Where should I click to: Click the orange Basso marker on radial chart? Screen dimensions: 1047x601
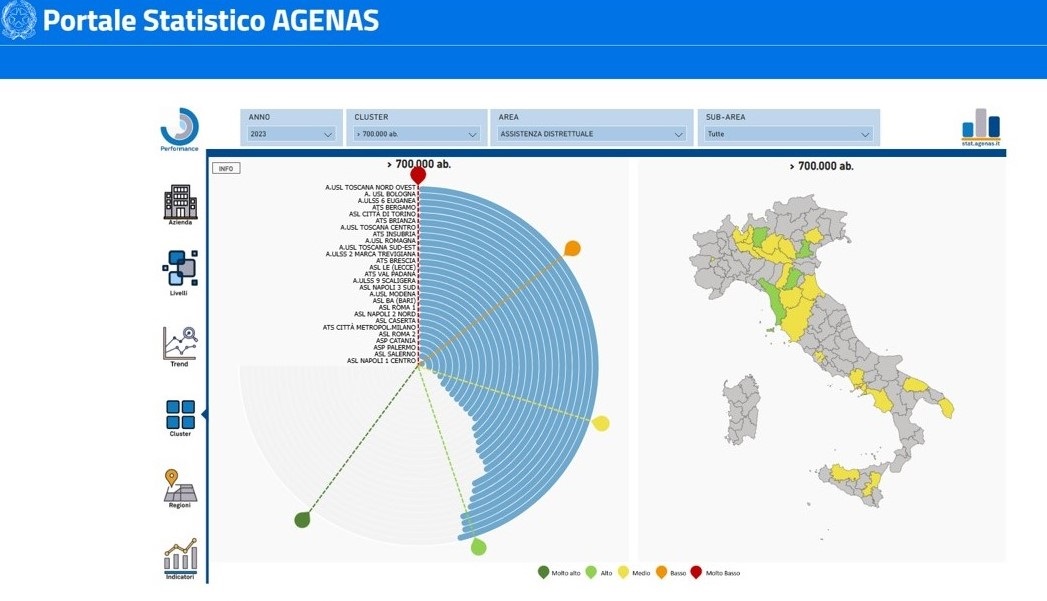pyautogui.click(x=572, y=246)
